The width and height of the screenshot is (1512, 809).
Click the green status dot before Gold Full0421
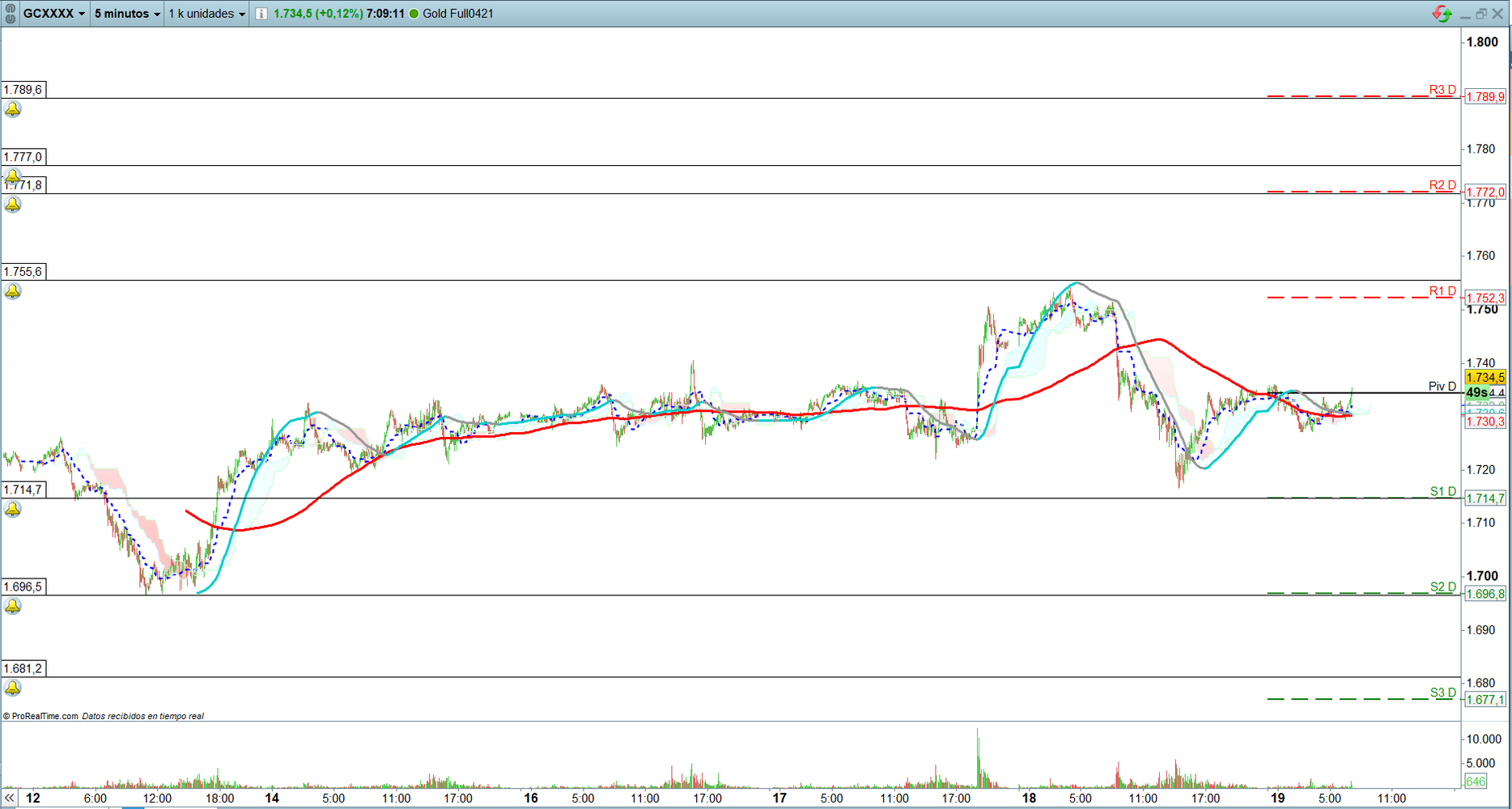pos(414,14)
